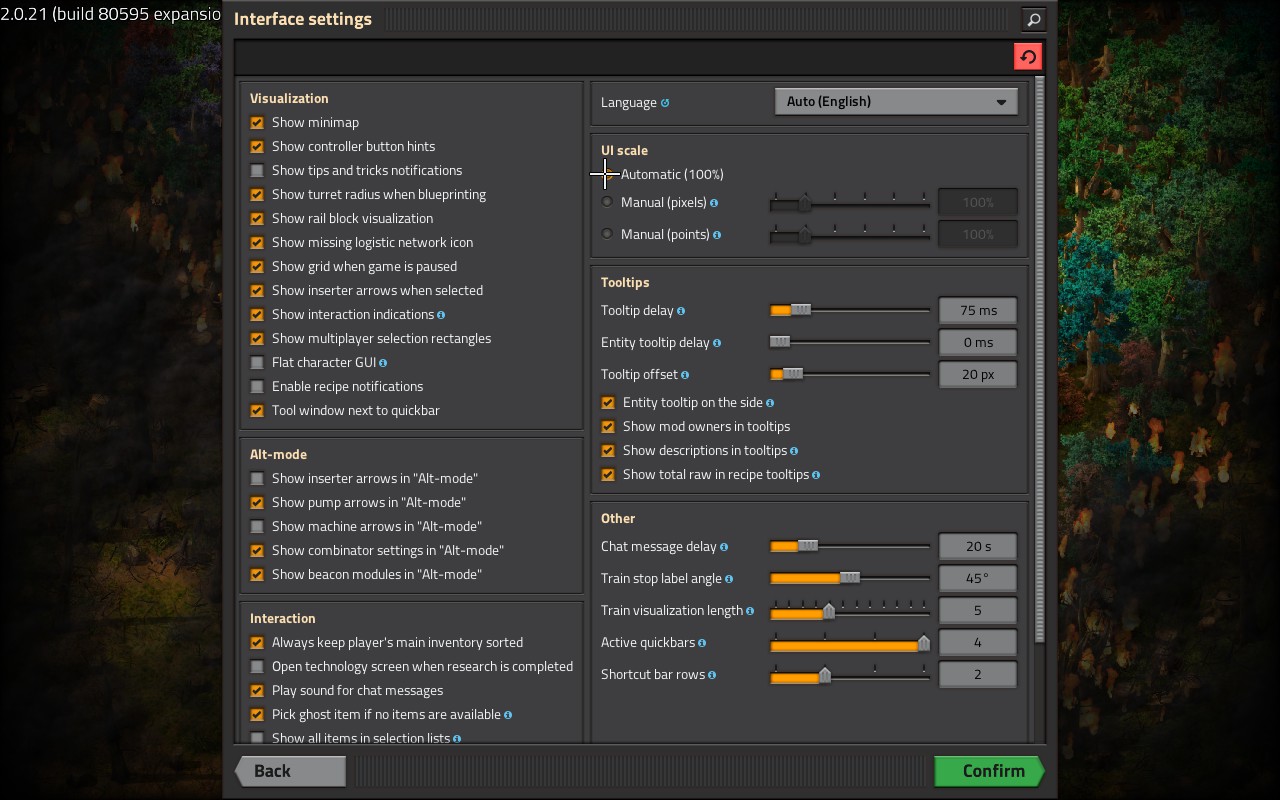Screen dimensions: 1280x800
Task: Toggle Show missing logistic network icon
Action: pos(257,243)
